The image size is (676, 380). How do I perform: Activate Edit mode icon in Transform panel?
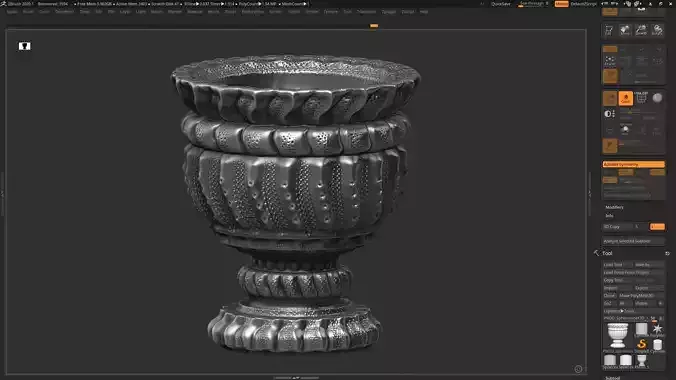[609, 30]
